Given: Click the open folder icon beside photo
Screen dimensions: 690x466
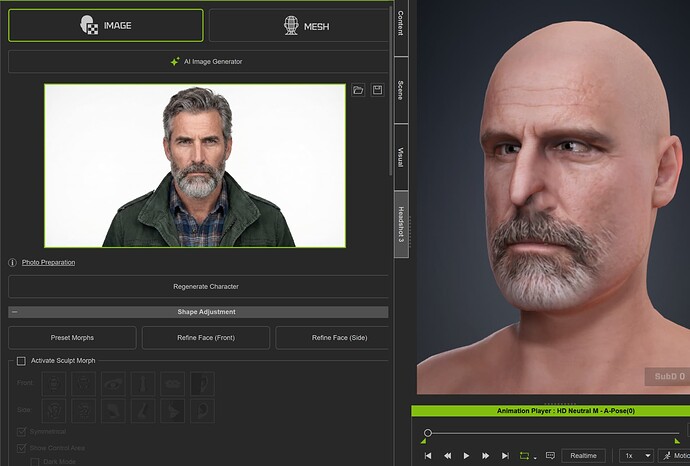Looking at the screenshot, I should pos(358,90).
